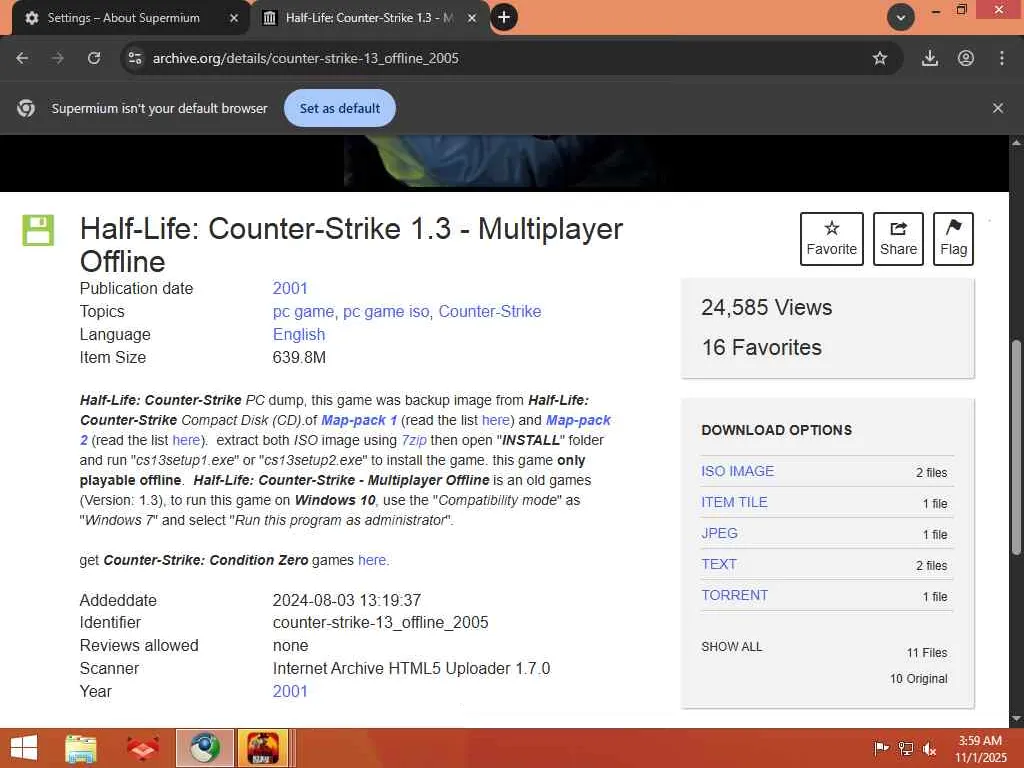Image resolution: width=1024 pixels, height=768 pixels.
Task: Reload the archive.org page
Action: [94, 58]
